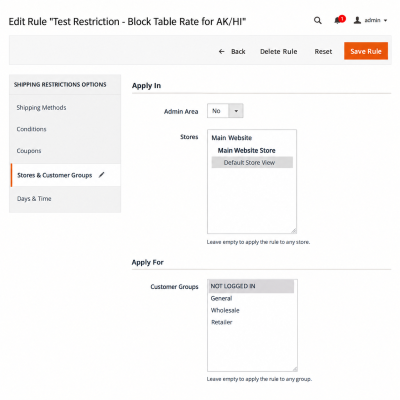Open the search magnifier icon
400x400 pixels.
point(318,21)
